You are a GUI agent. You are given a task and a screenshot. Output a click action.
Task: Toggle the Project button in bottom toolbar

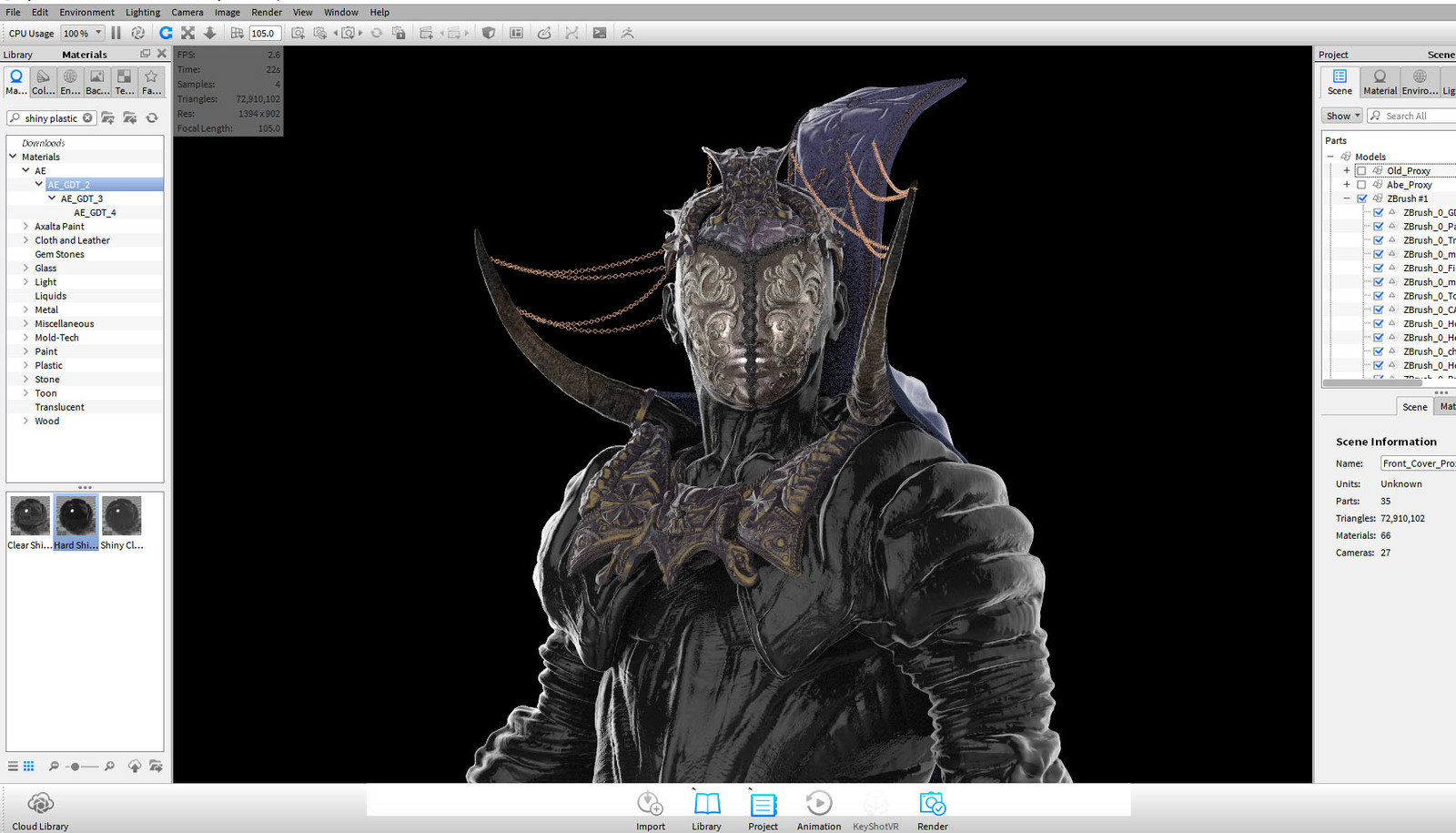tap(763, 810)
